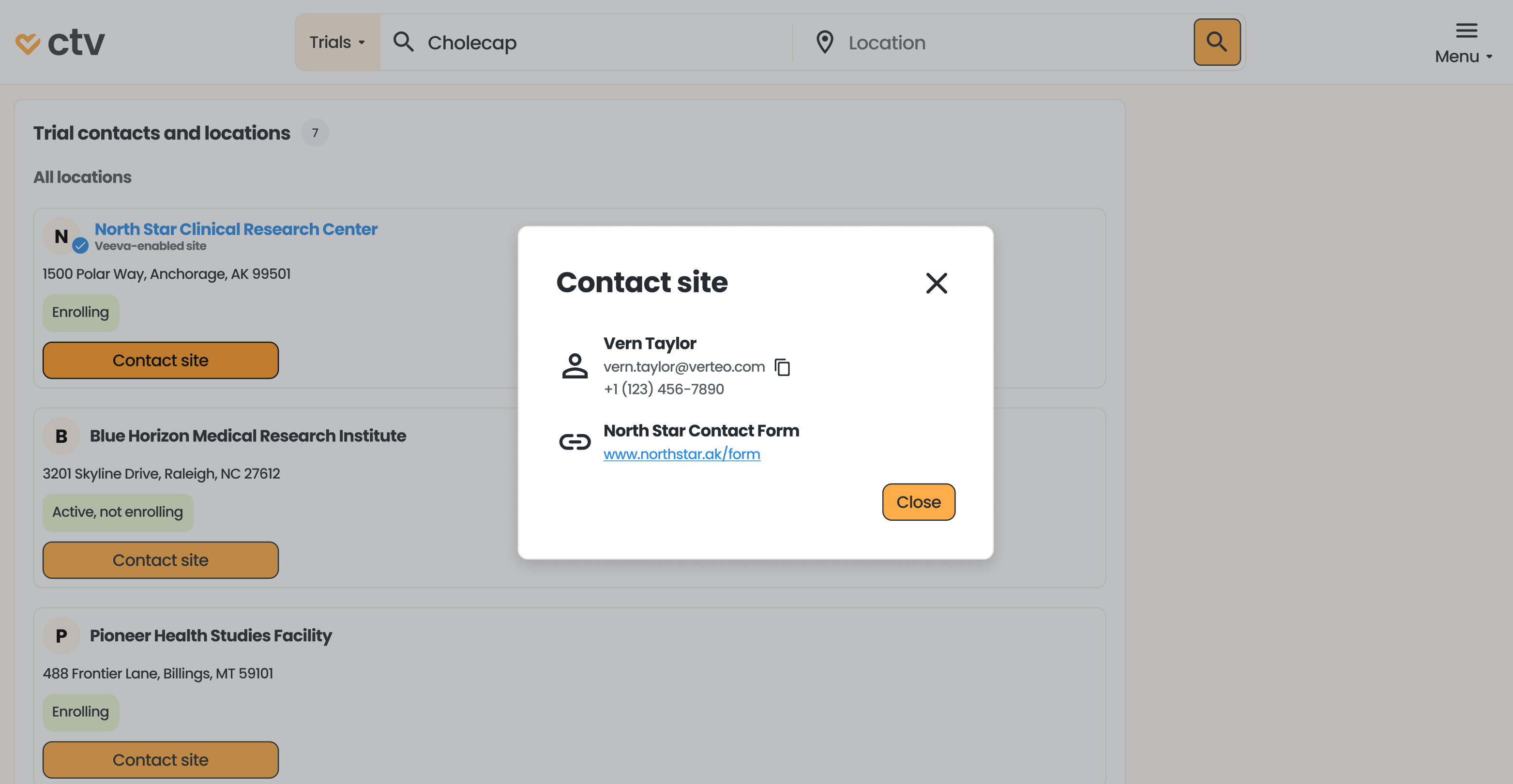Expand the Trials dropdown
This screenshot has height=784, width=1513.
pos(337,42)
